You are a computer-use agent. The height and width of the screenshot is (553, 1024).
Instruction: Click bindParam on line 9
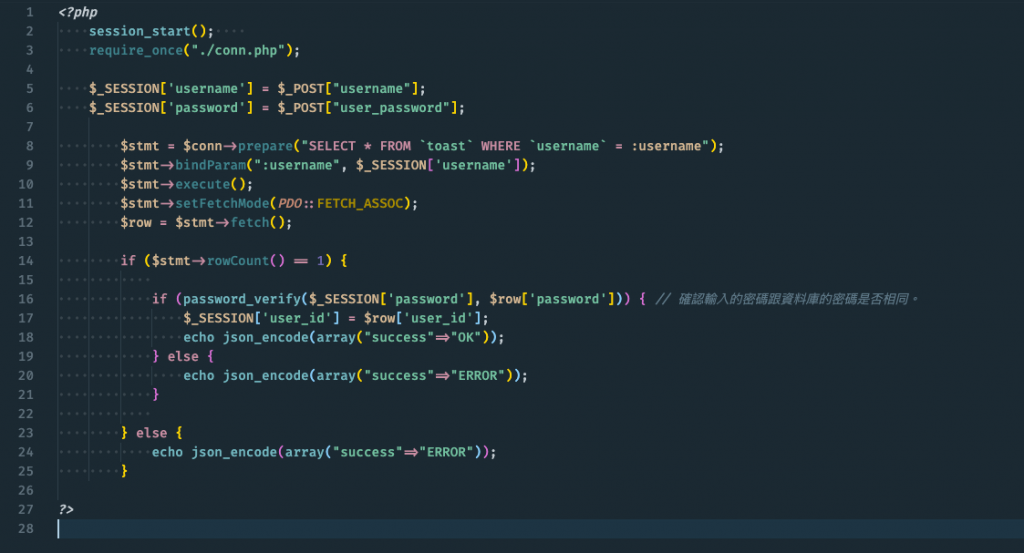210,165
